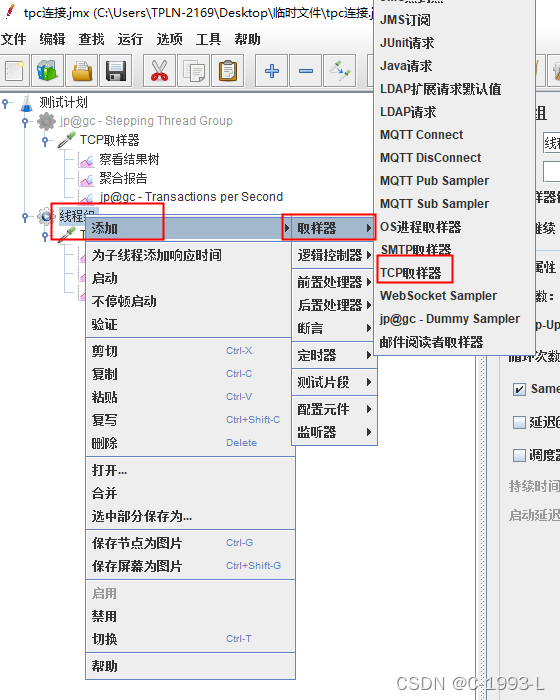The height and width of the screenshot is (700, 560).
Task: Select MQTT Connect sampler entry
Action: [454, 135]
